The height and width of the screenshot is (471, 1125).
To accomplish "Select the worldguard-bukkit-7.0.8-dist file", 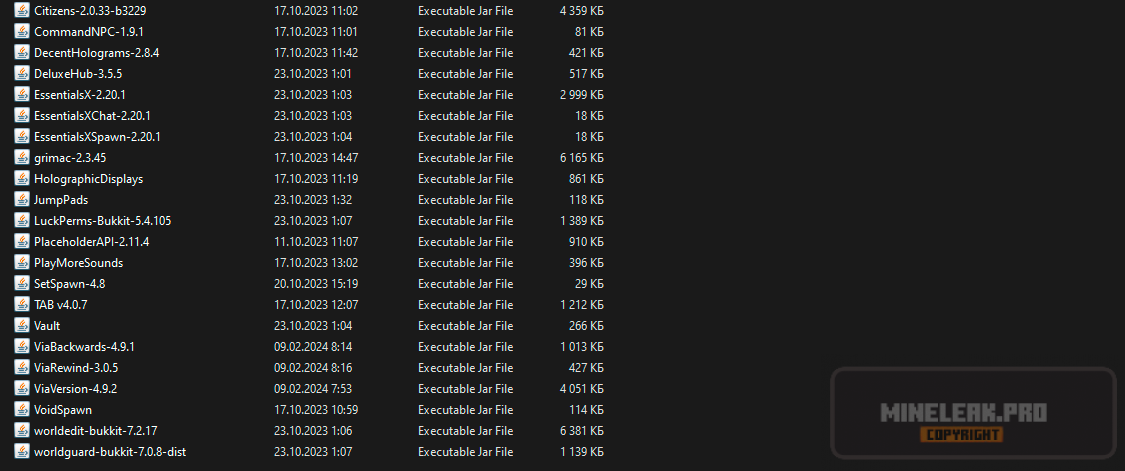I will (x=109, y=451).
